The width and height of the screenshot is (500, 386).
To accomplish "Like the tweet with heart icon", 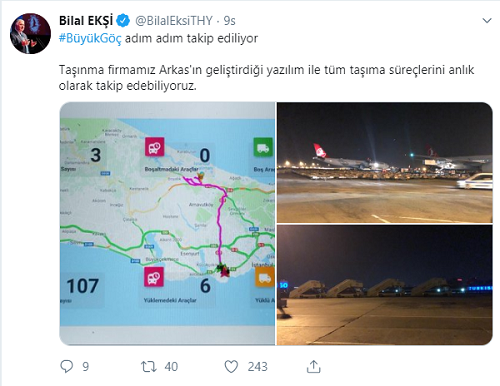I will (231, 366).
